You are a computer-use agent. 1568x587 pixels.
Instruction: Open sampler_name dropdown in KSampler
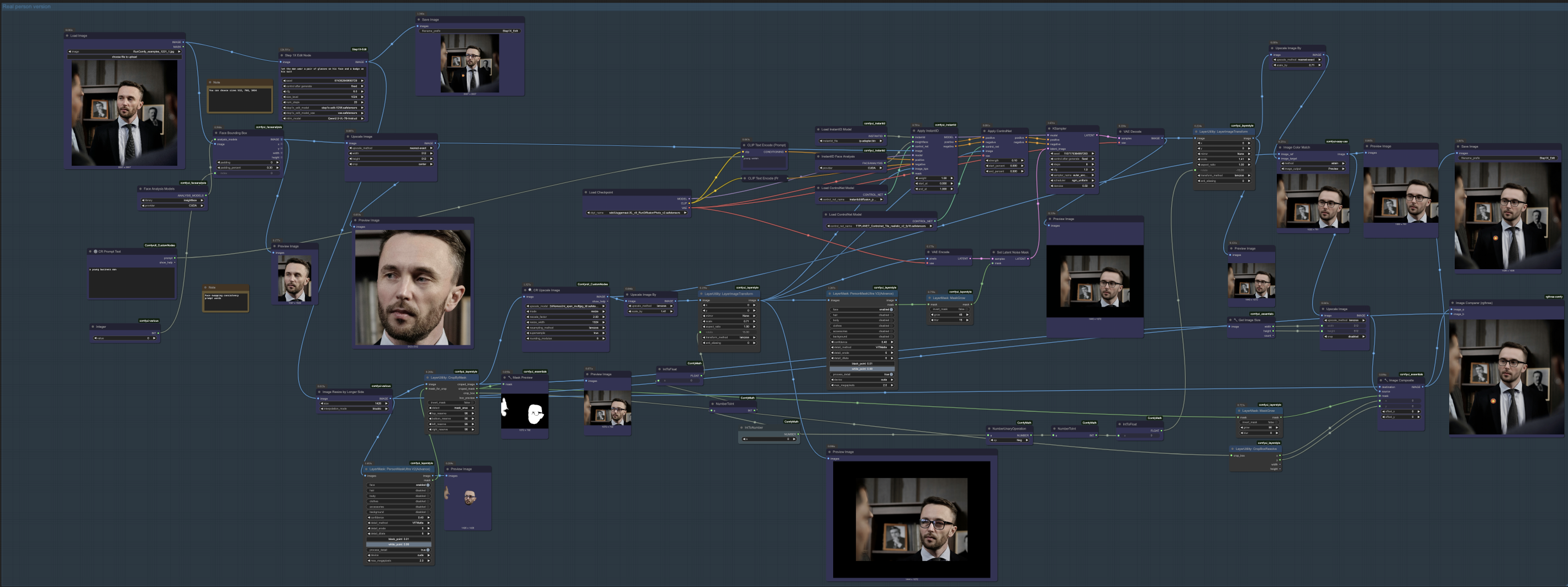coord(1073,175)
